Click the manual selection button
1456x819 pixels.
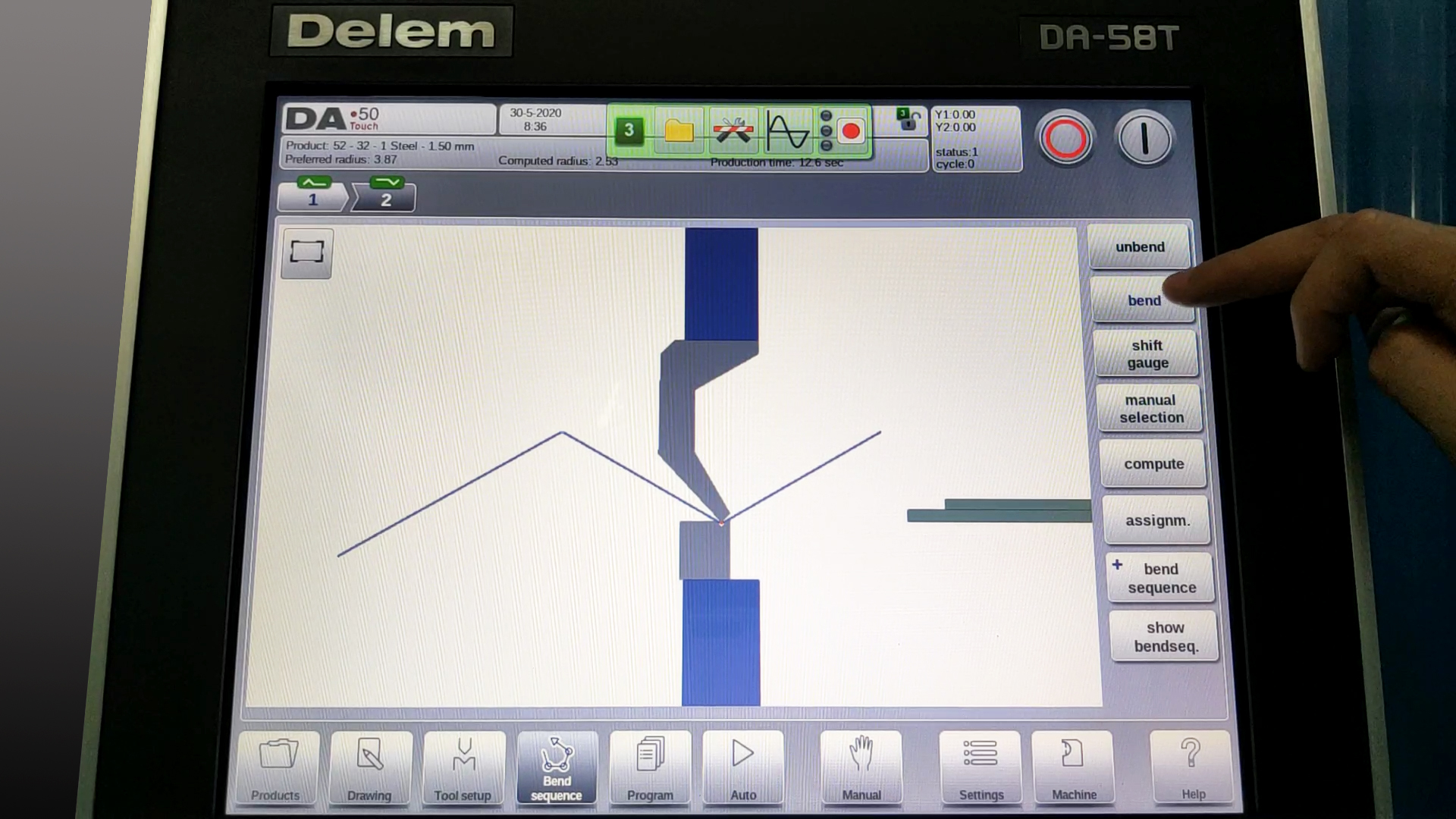click(1150, 408)
